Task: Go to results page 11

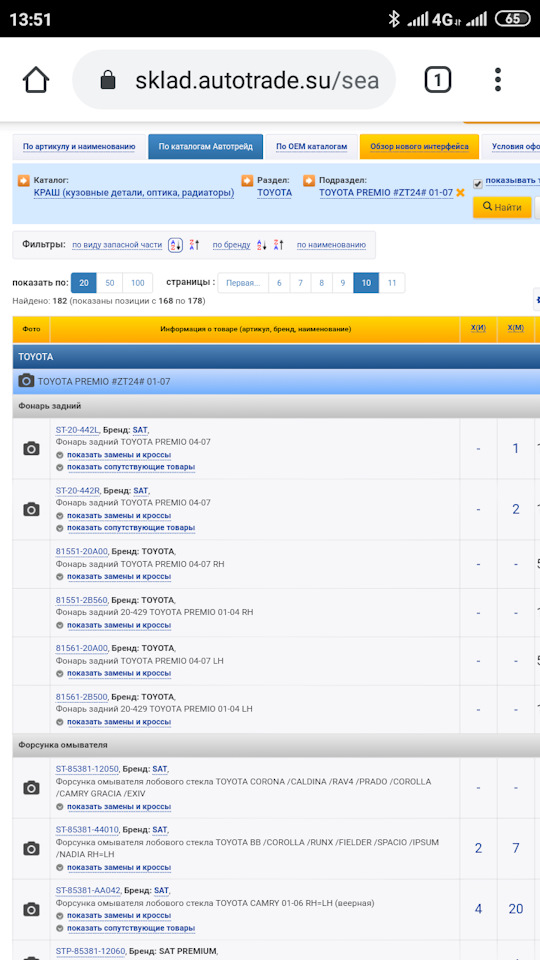Action: 392,283
